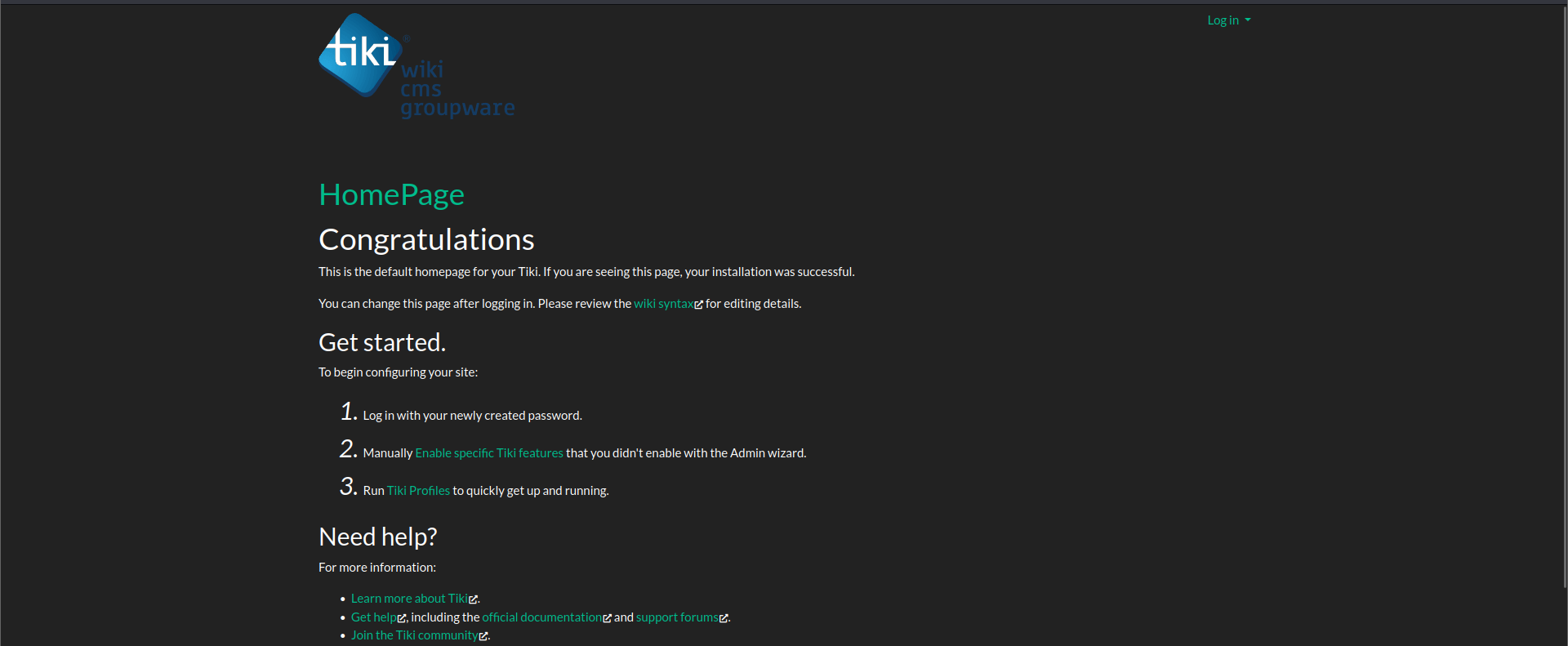The image size is (1568, 646).
Task: Click the external-link icon after Get help
Action: pyautogui.click(x=401, y=618)
